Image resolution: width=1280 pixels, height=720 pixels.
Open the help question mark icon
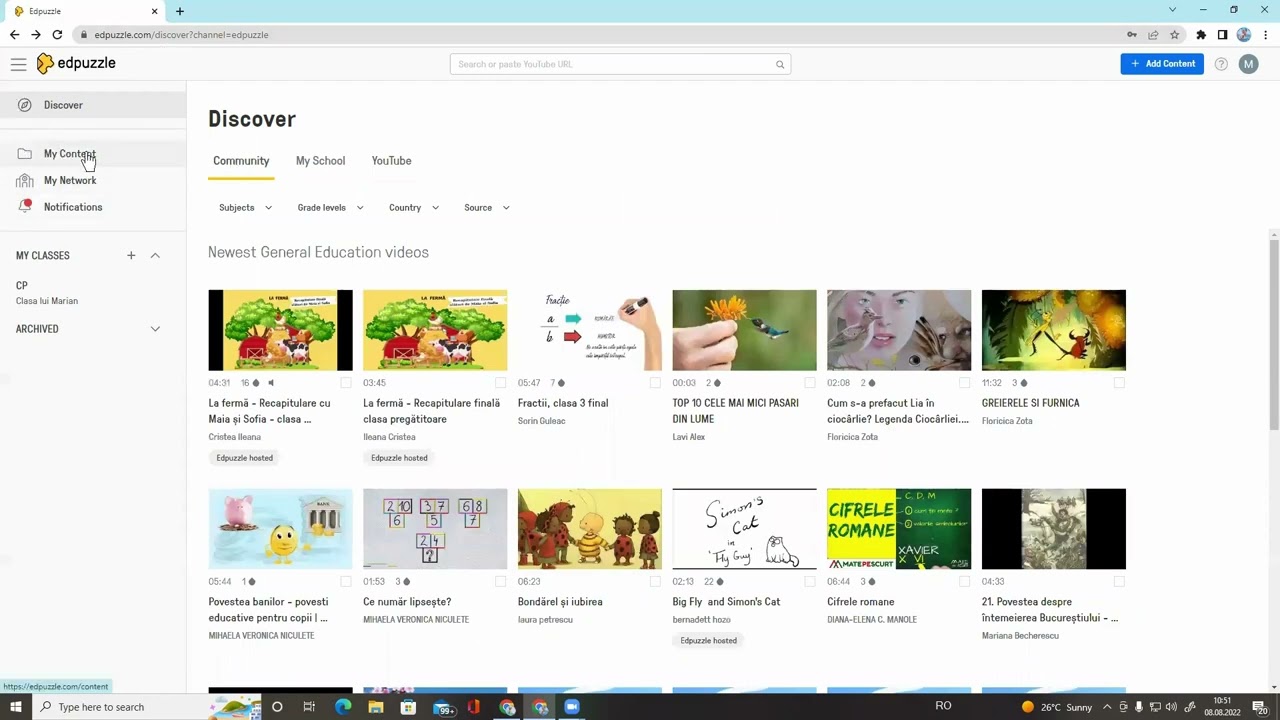1221,64
